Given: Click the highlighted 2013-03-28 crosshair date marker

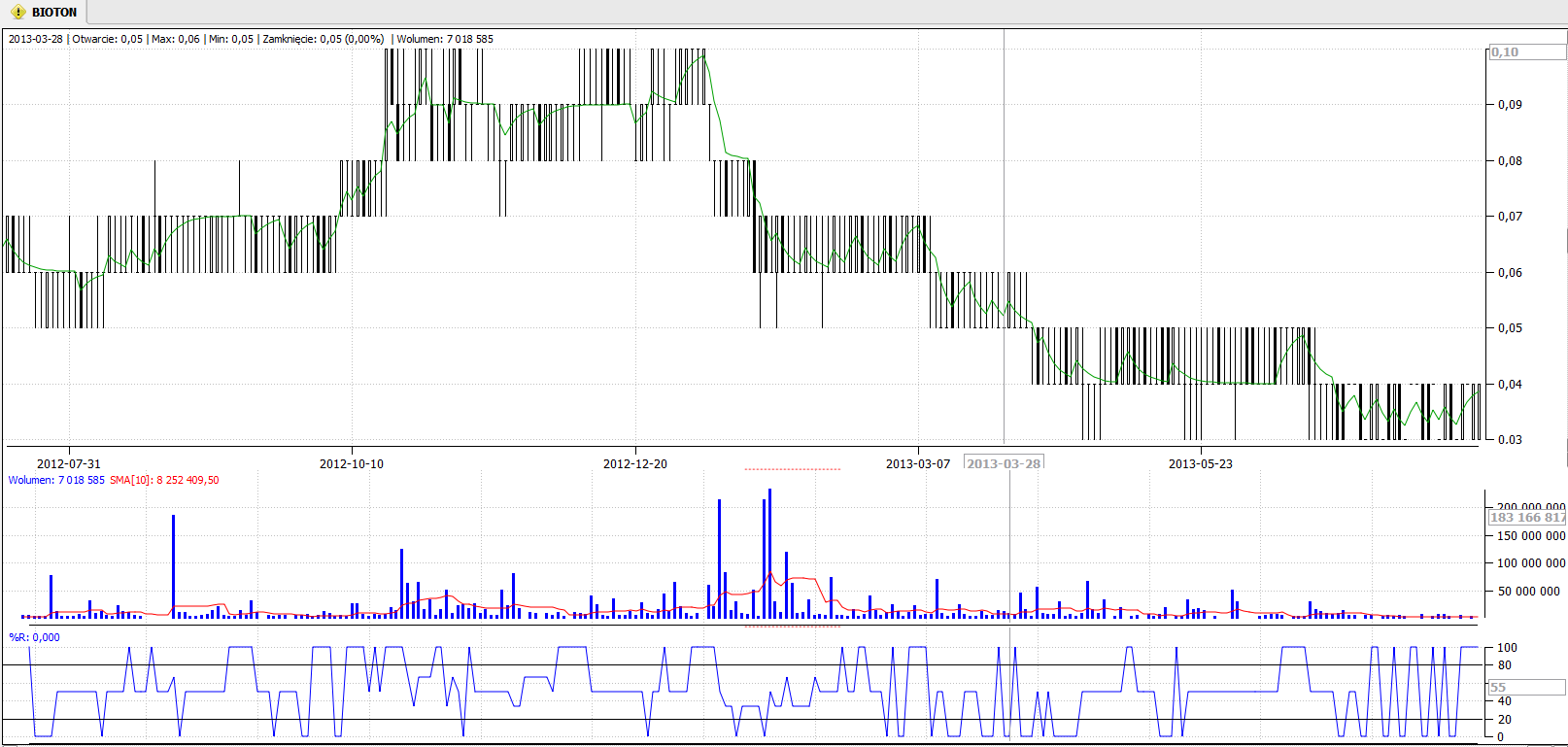Looking at the screenshot, I should (x=1004, y=463).
